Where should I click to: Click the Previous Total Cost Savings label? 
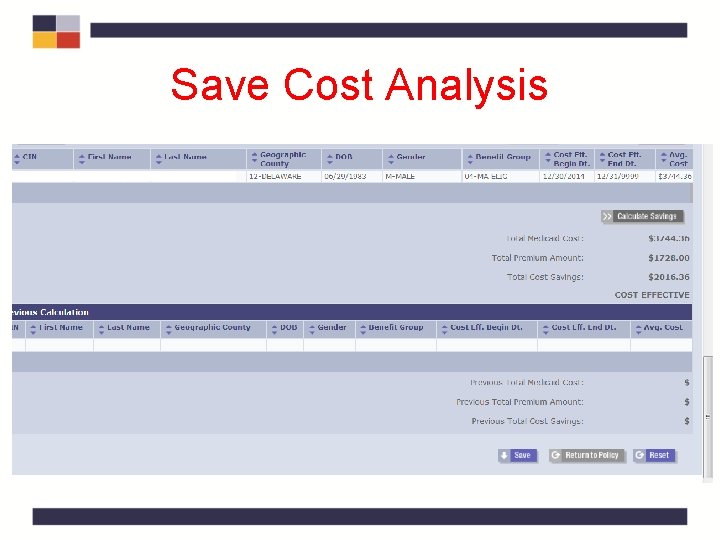pos(528,422)
